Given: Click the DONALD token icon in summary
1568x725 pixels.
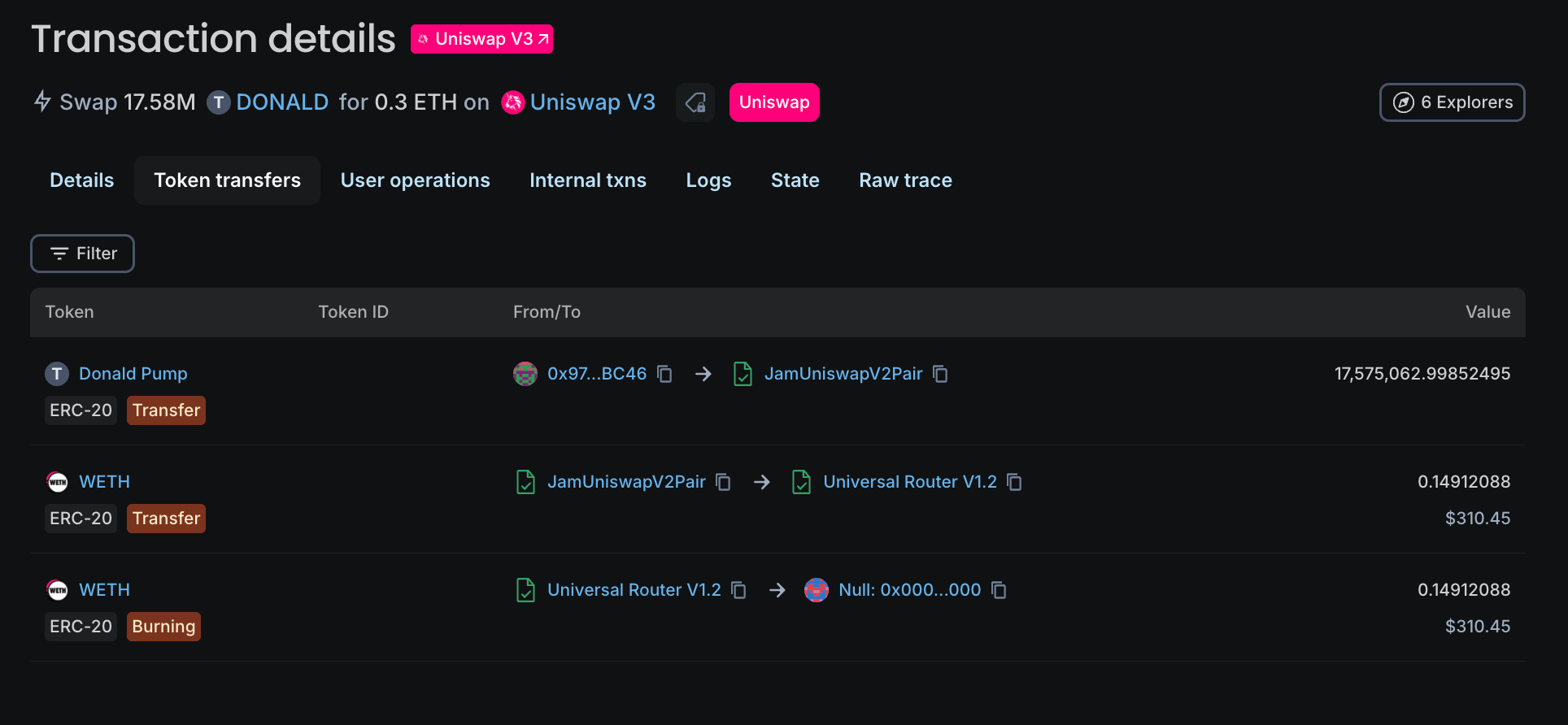Looking at the screenshot, I should [218, 102].
